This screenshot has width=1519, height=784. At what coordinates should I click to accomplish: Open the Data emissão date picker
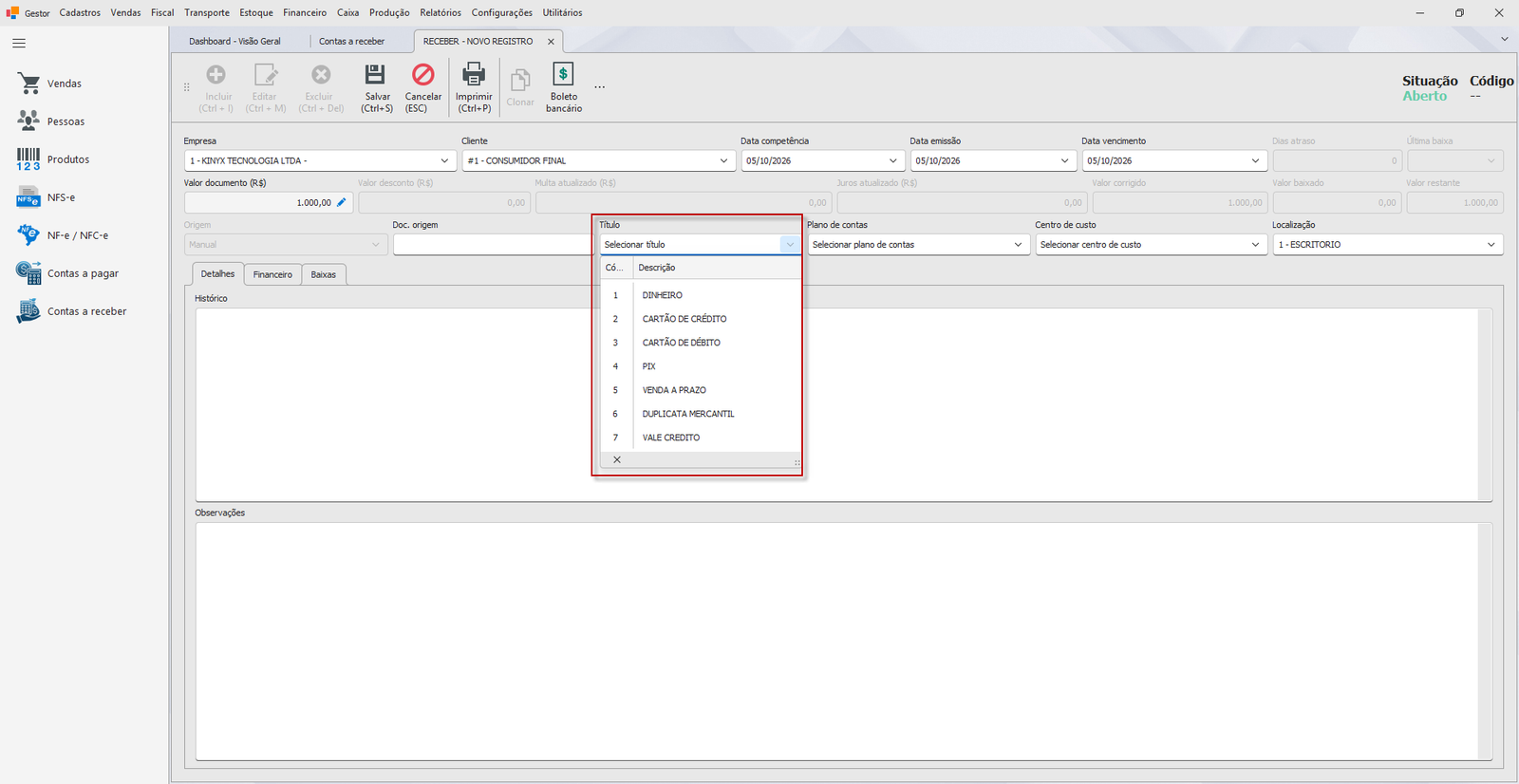pos(1064,161)
